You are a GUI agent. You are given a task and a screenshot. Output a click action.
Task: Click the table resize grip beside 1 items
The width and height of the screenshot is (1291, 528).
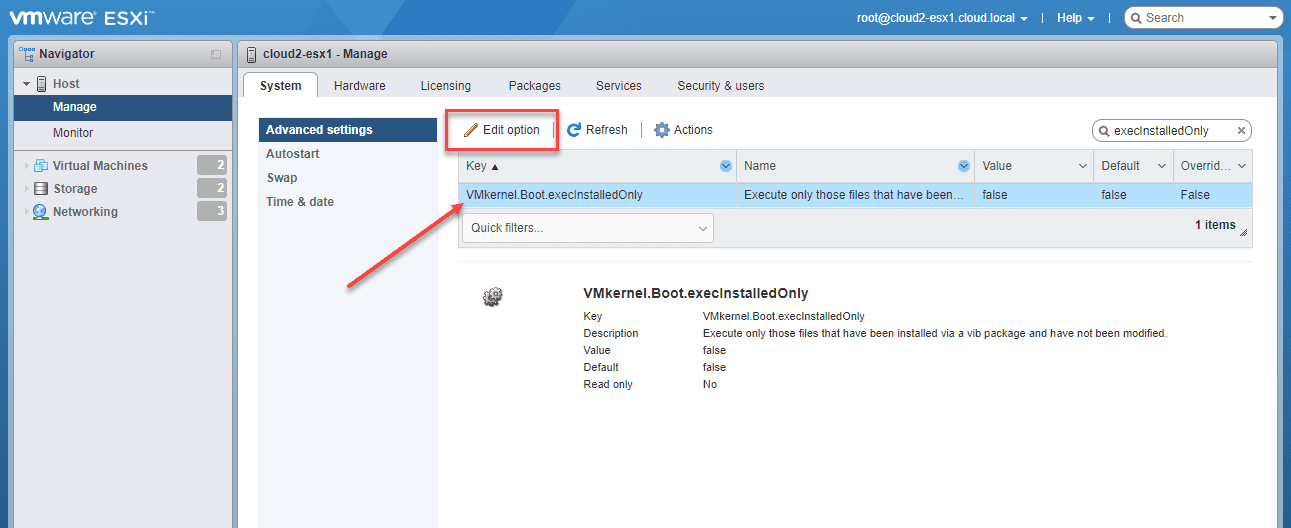coord(1244,232)
